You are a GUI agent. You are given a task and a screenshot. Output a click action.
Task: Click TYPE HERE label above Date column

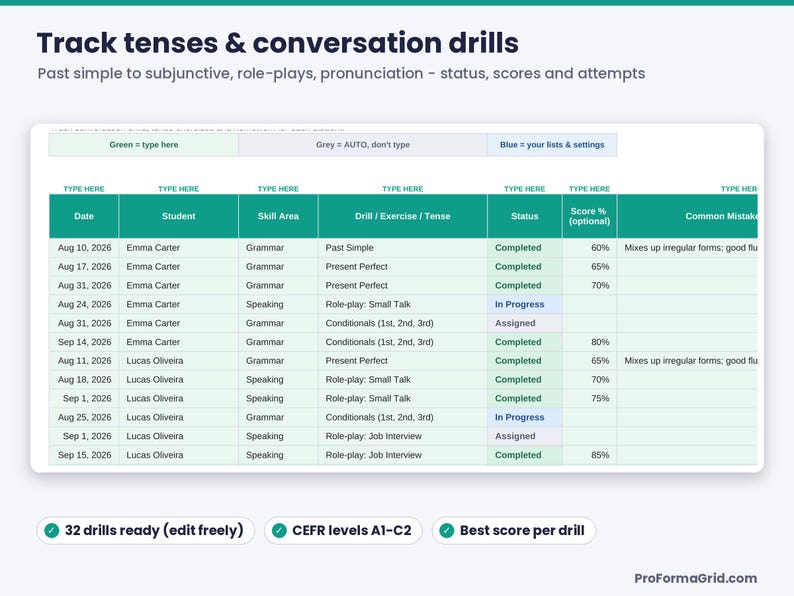point(84,189)
